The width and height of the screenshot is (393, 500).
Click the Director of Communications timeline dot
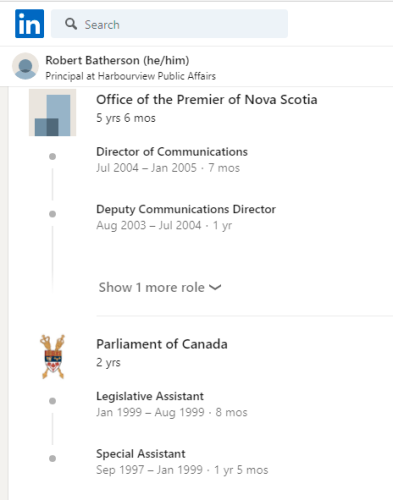click(52, 156)
